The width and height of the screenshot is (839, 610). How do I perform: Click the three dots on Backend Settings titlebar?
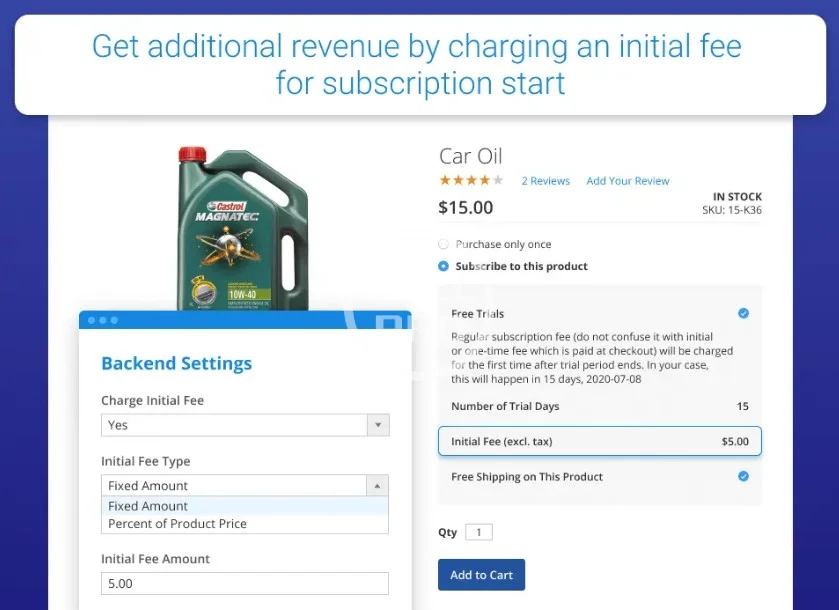(103, 320)
